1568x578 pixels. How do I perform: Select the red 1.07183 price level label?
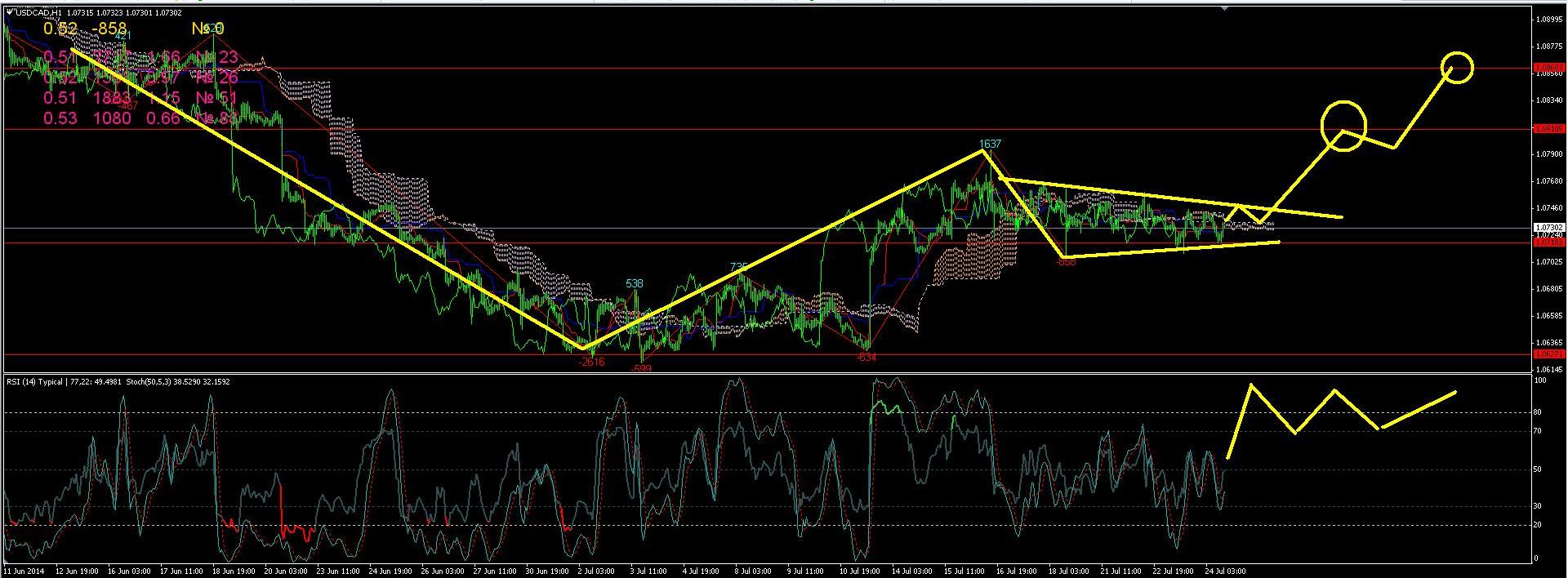tap(1549, 242)
